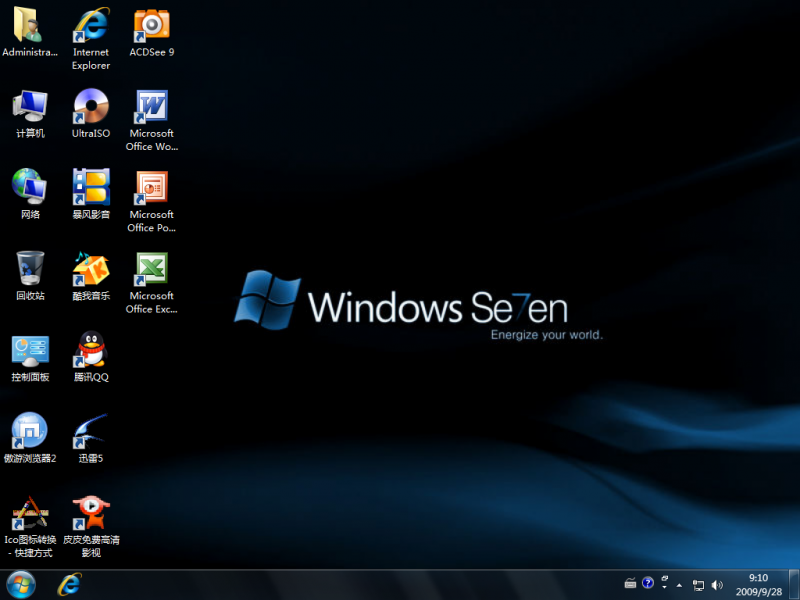Click the Show Desktop button
The height and width of the screenshot is (600, 800).
point(794,585)
